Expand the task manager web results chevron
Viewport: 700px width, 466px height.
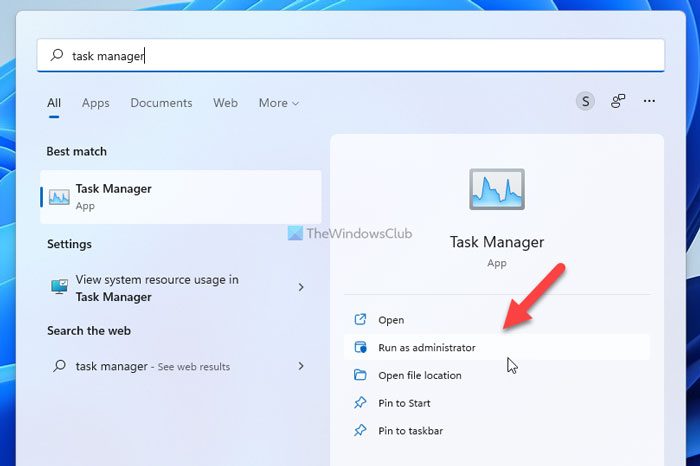[301, 366]
